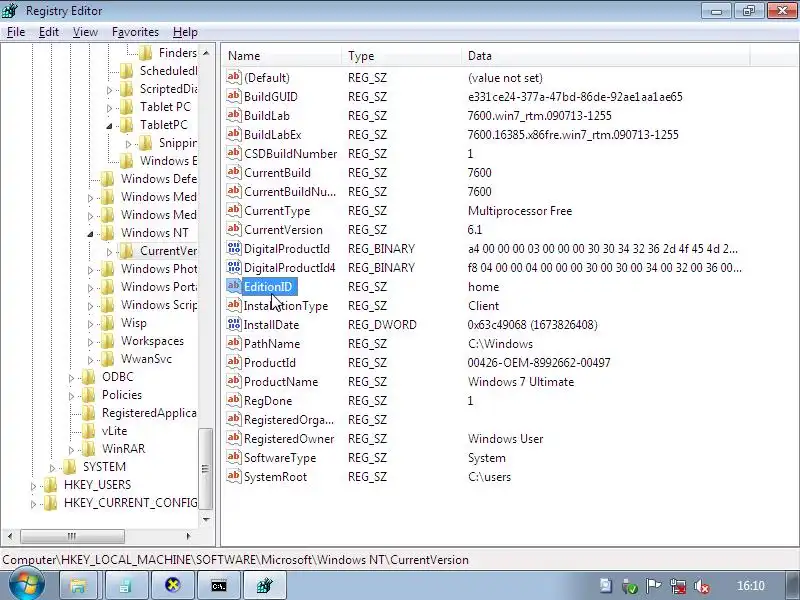Click the tree horizontal scrollbar thumb
The image size is (800, 600).
tap(72, 536)
